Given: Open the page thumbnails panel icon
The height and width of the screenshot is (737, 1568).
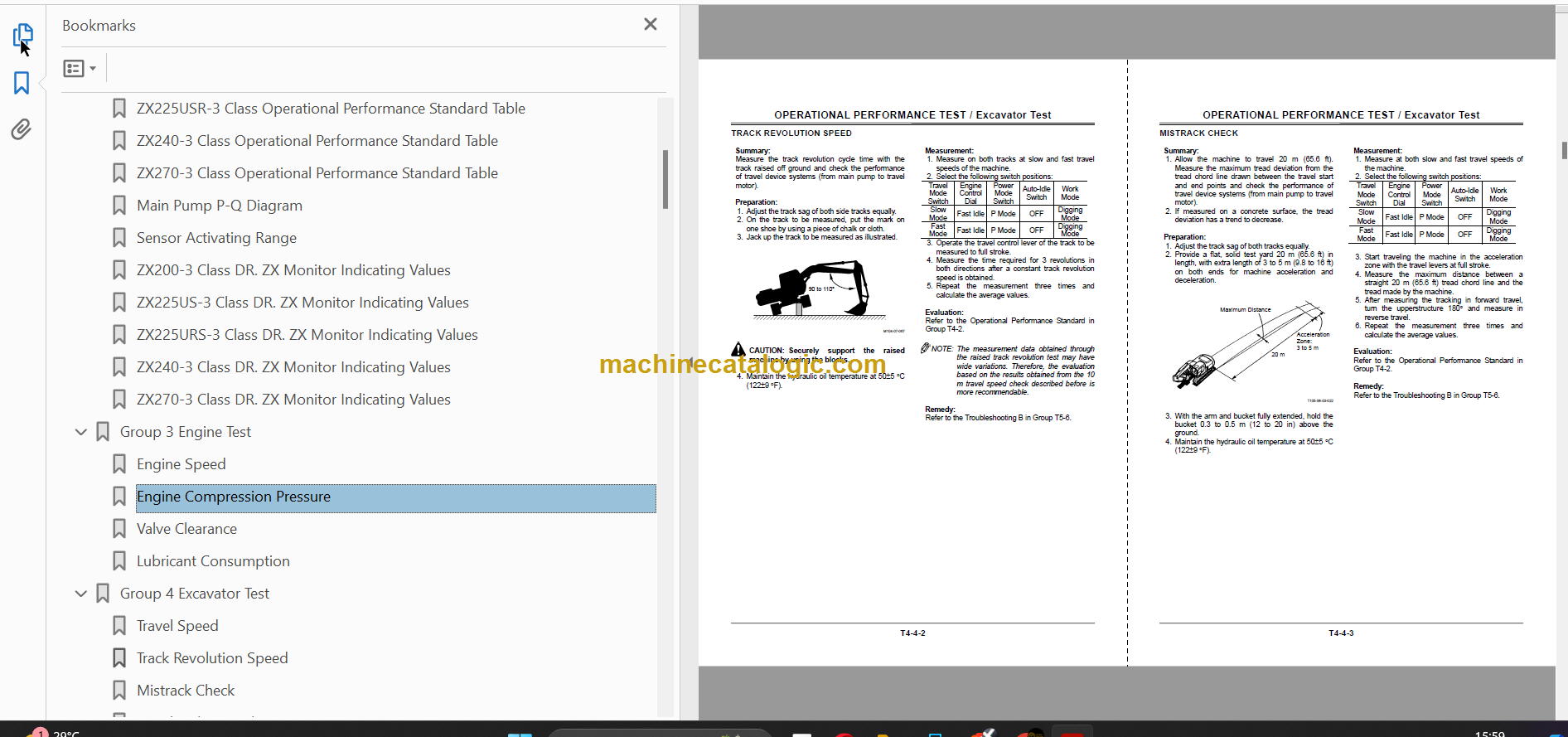Looking at the screenshot, I should [x=22, y=35].
